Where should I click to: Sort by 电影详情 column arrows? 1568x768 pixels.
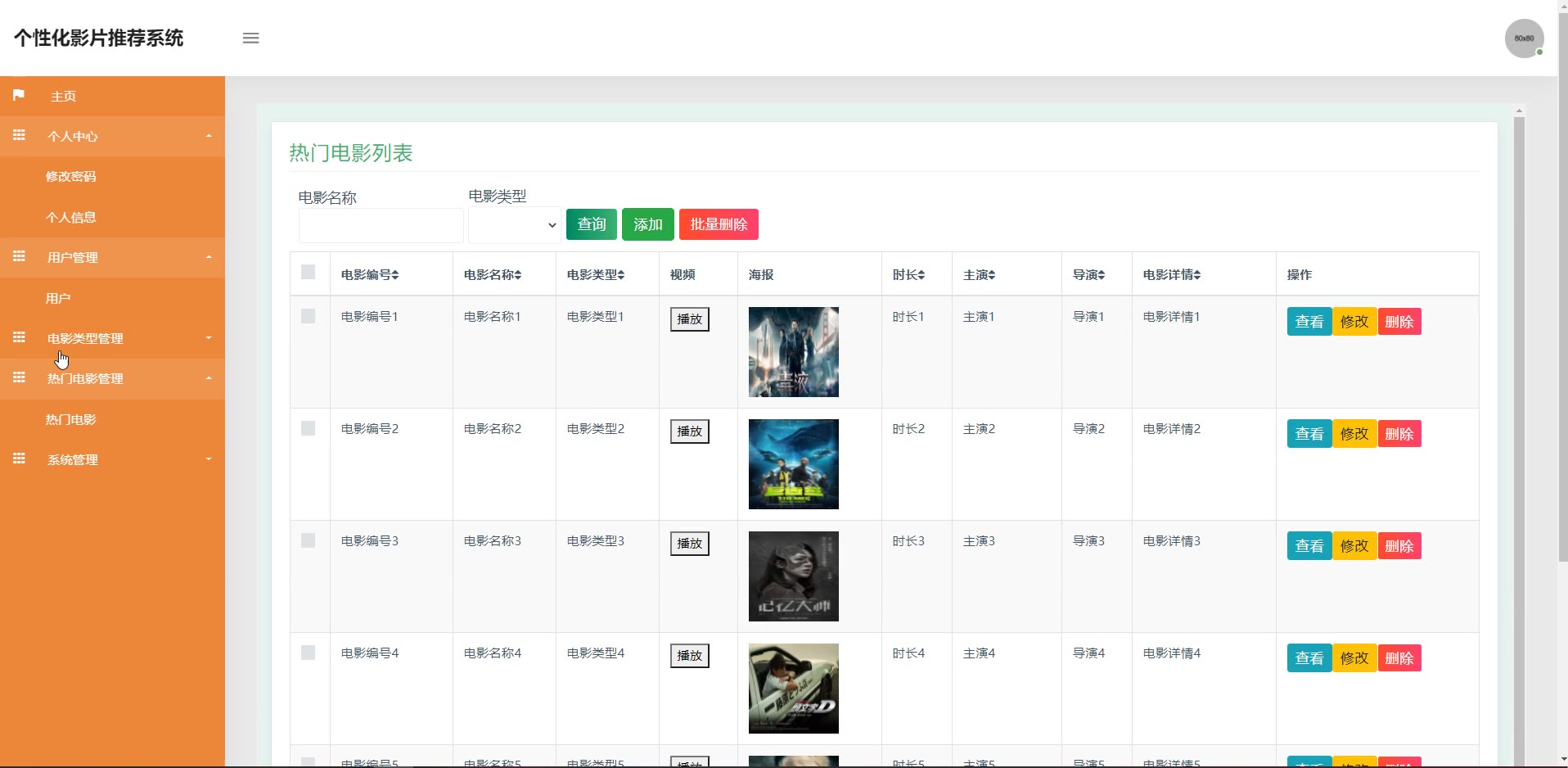pyautogui.click(x=1197, y=275)
